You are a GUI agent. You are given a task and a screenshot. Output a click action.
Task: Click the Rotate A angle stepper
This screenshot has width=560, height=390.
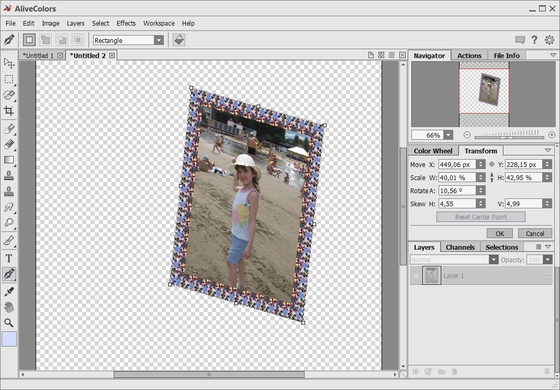481,190
